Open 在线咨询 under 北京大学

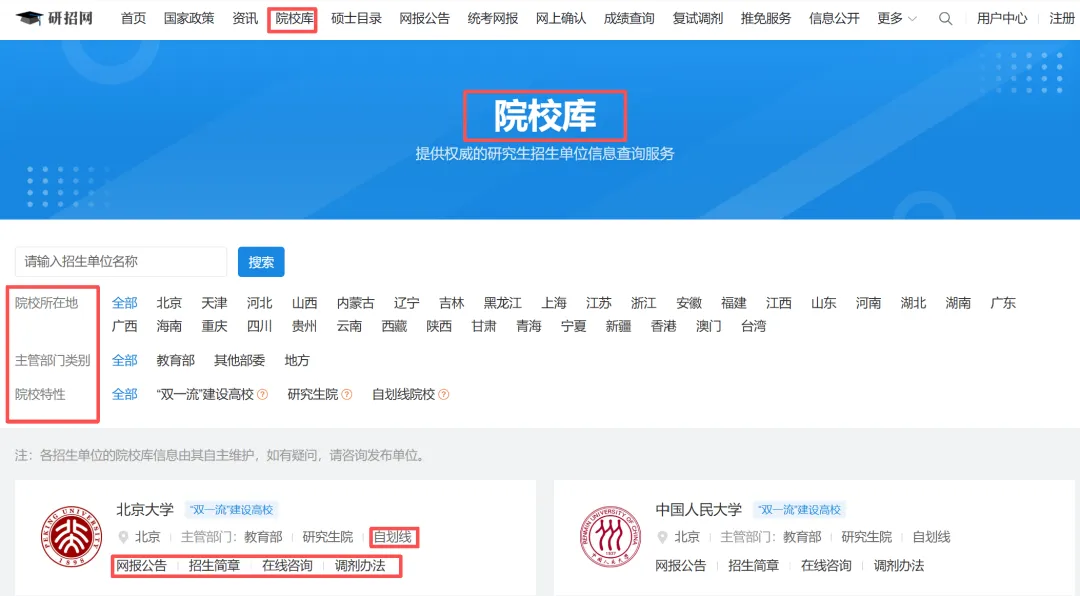click(x=287, y=566)
